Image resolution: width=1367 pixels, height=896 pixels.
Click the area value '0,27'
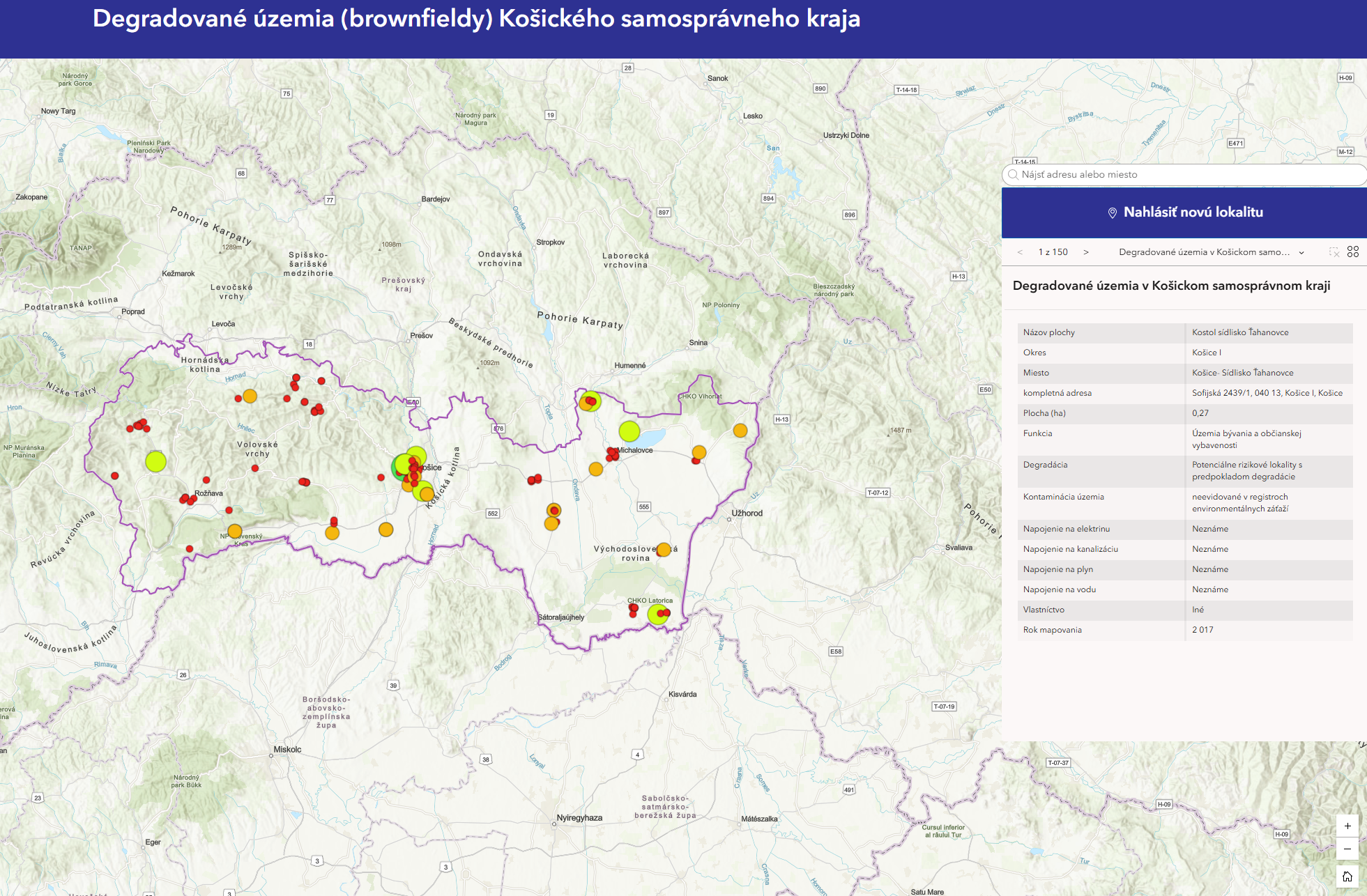pyautogui.click(x=1200, y=413)
